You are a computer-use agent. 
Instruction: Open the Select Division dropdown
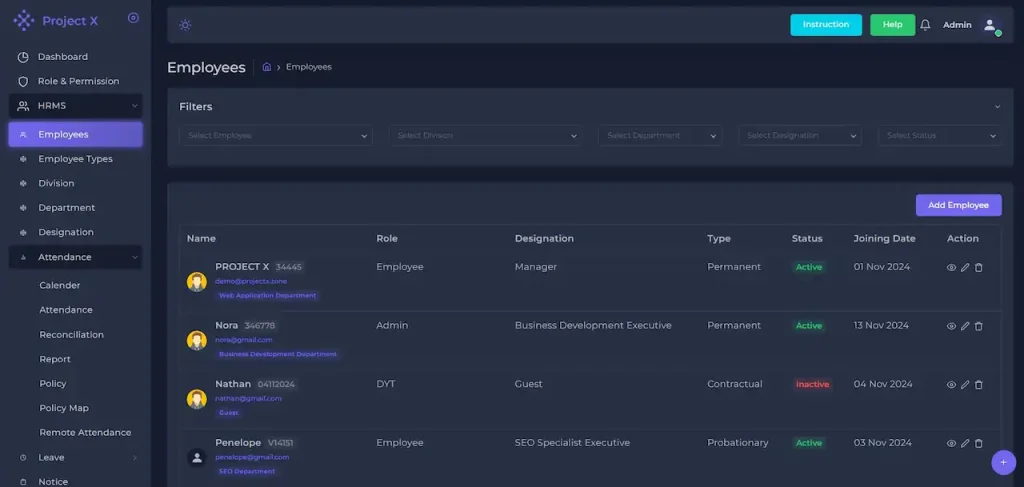click(x=485, y=136)
